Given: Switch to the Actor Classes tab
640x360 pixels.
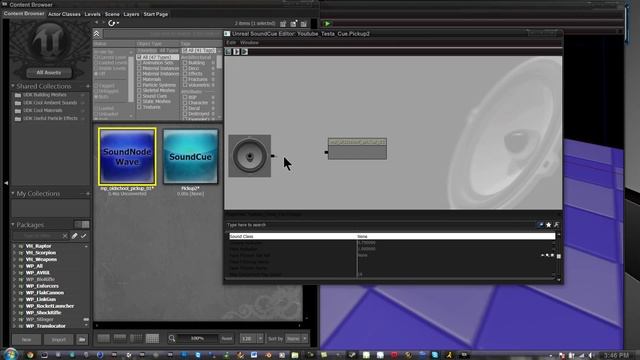Looking at the screenshot, I should 64,14.
